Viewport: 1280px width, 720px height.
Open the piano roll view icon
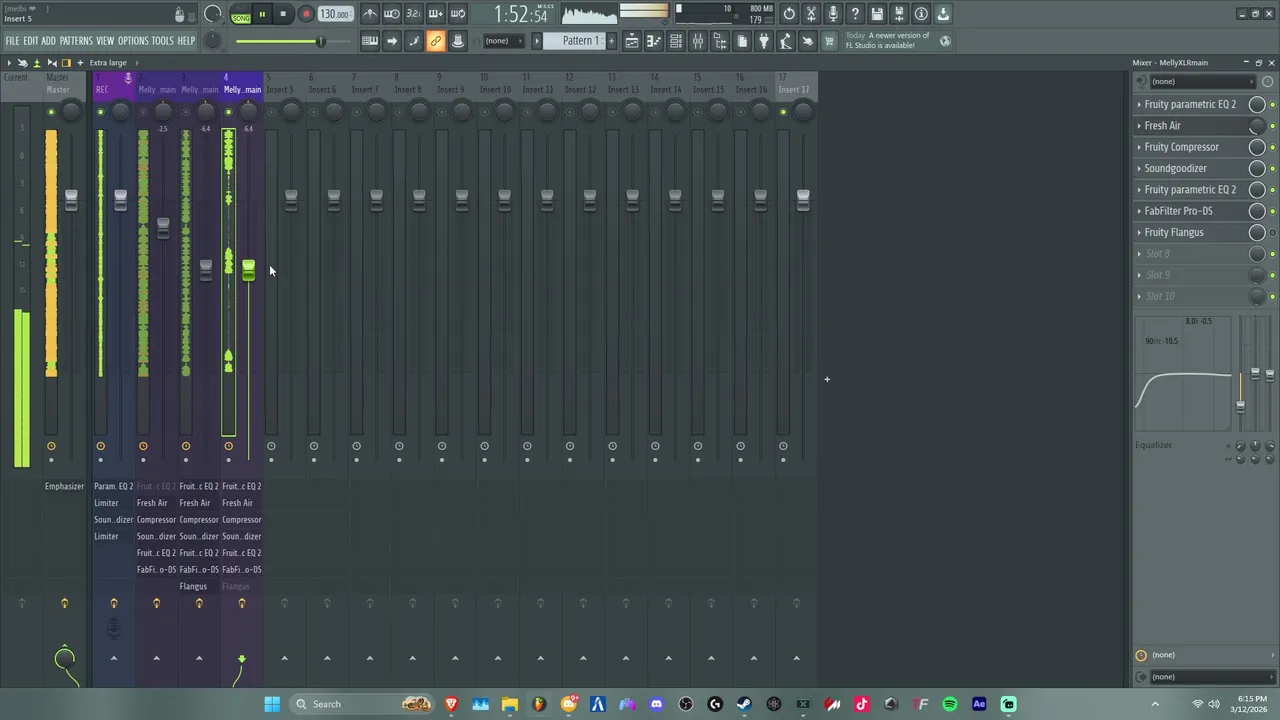click(654, 41)
